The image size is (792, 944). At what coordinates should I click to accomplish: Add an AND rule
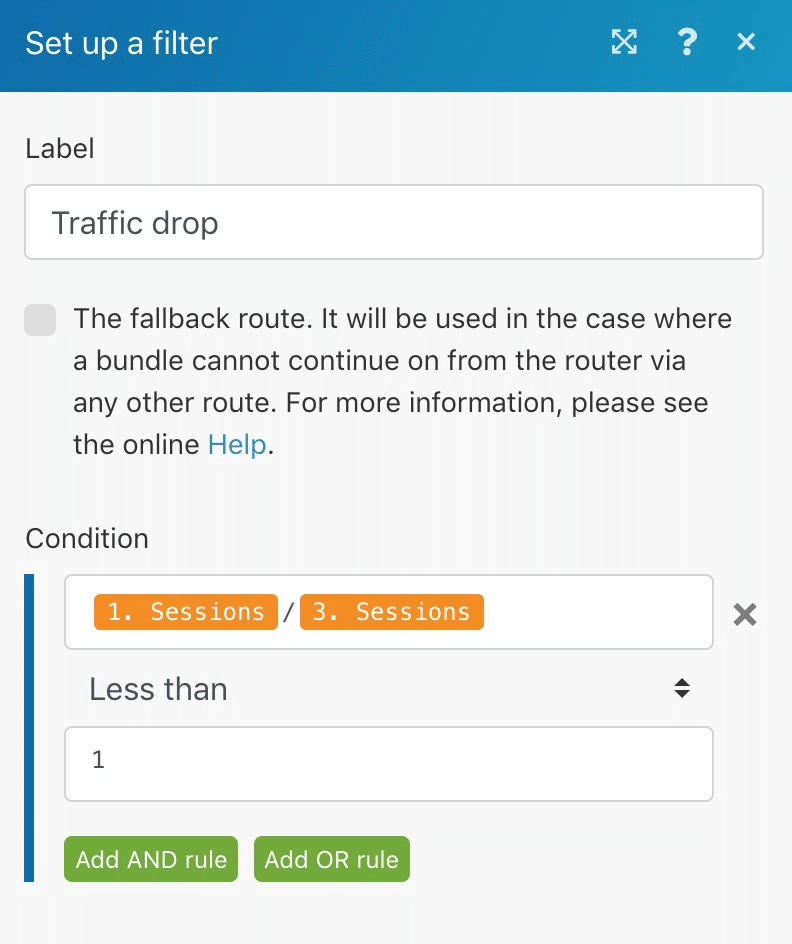click(x=151, y=859)
